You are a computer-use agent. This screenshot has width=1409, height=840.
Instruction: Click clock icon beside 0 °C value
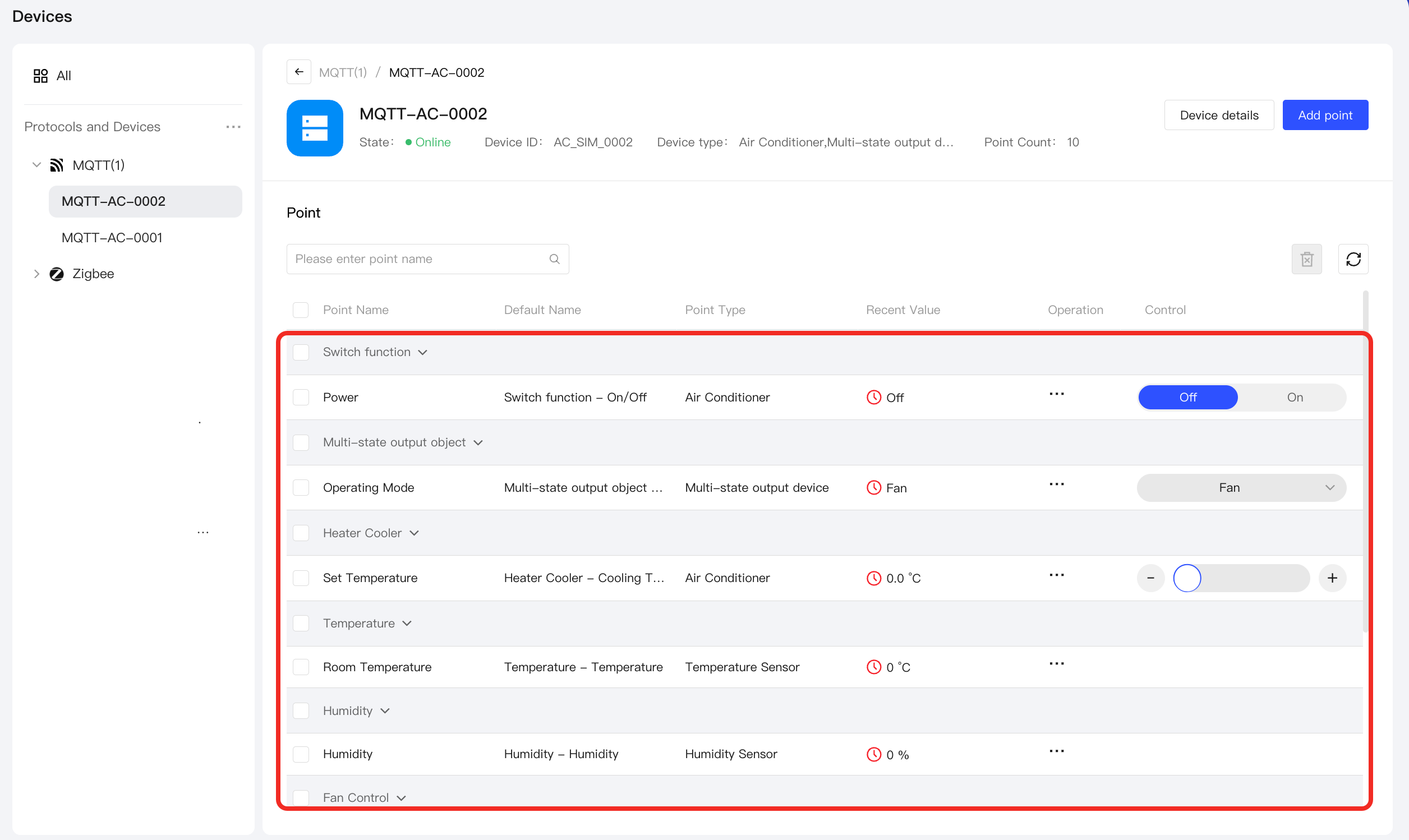(x=874, y=667)
